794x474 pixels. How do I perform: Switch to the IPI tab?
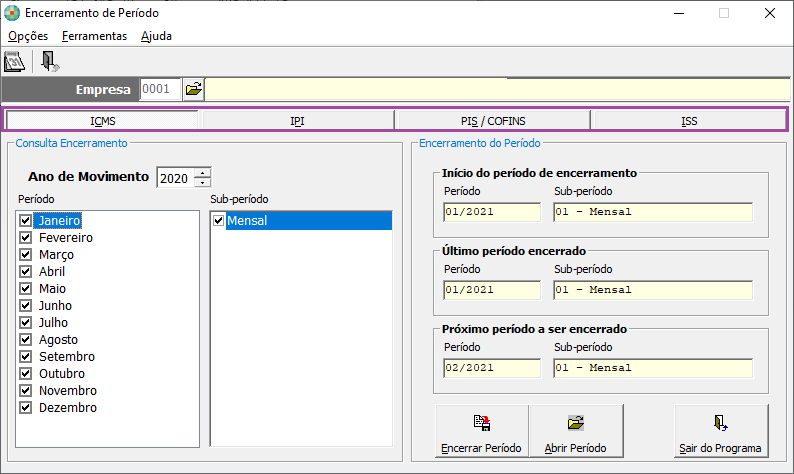tap(297, 121)
